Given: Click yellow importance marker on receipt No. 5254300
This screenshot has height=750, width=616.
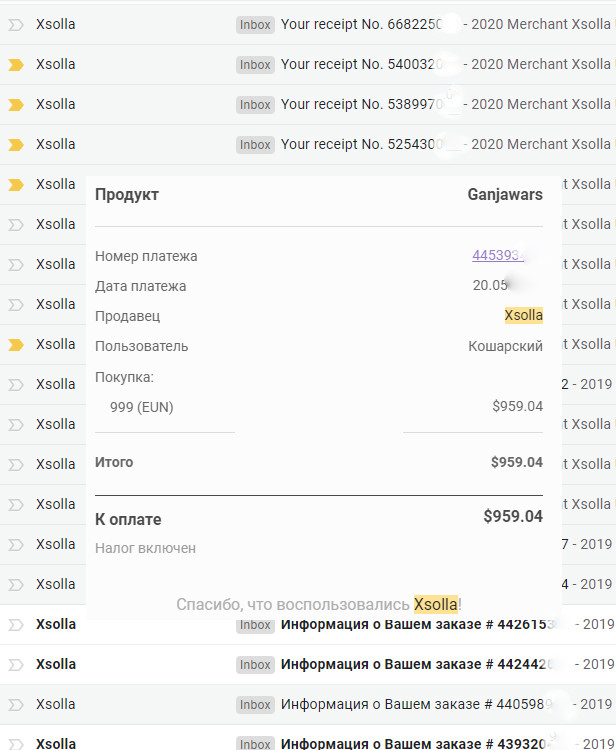Looking at the screenshot, I should tap(15, 144).
